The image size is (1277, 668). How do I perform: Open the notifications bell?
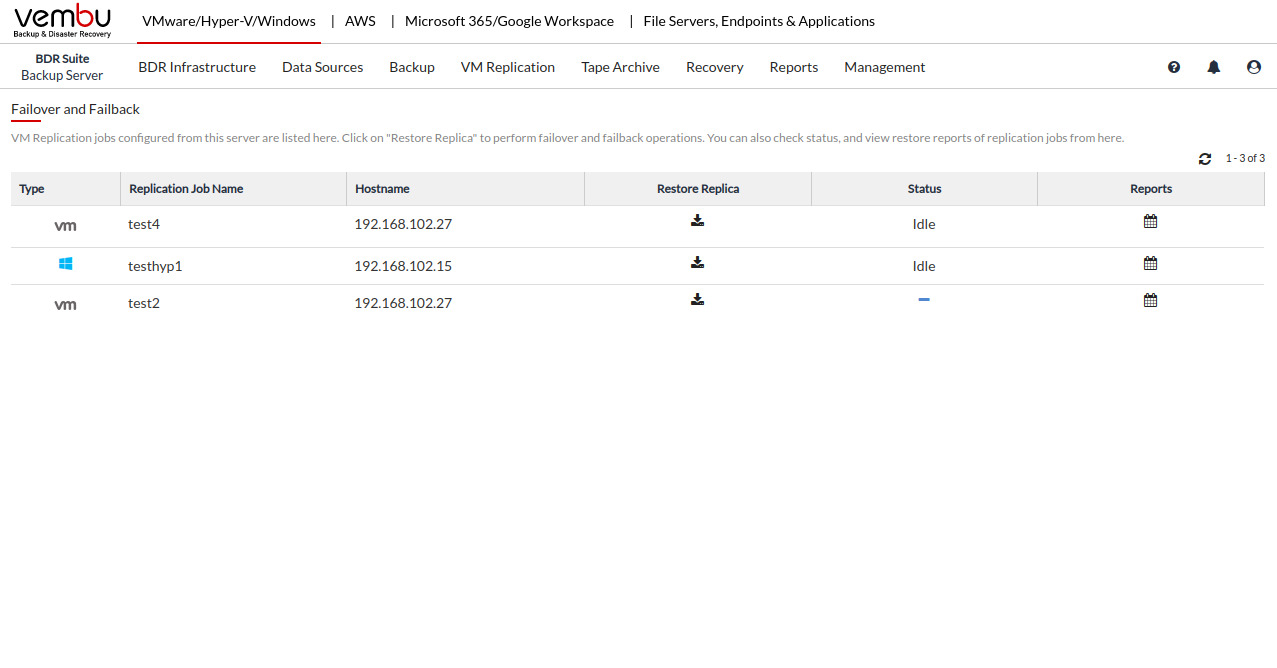tap(1213, 67)
